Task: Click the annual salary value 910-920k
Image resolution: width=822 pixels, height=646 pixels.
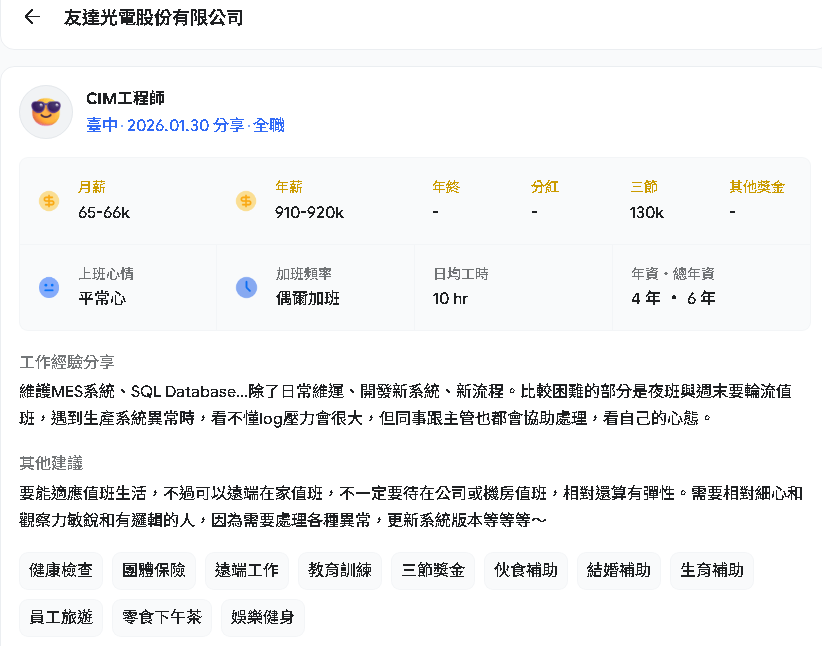Action: [x=309, y=212]
